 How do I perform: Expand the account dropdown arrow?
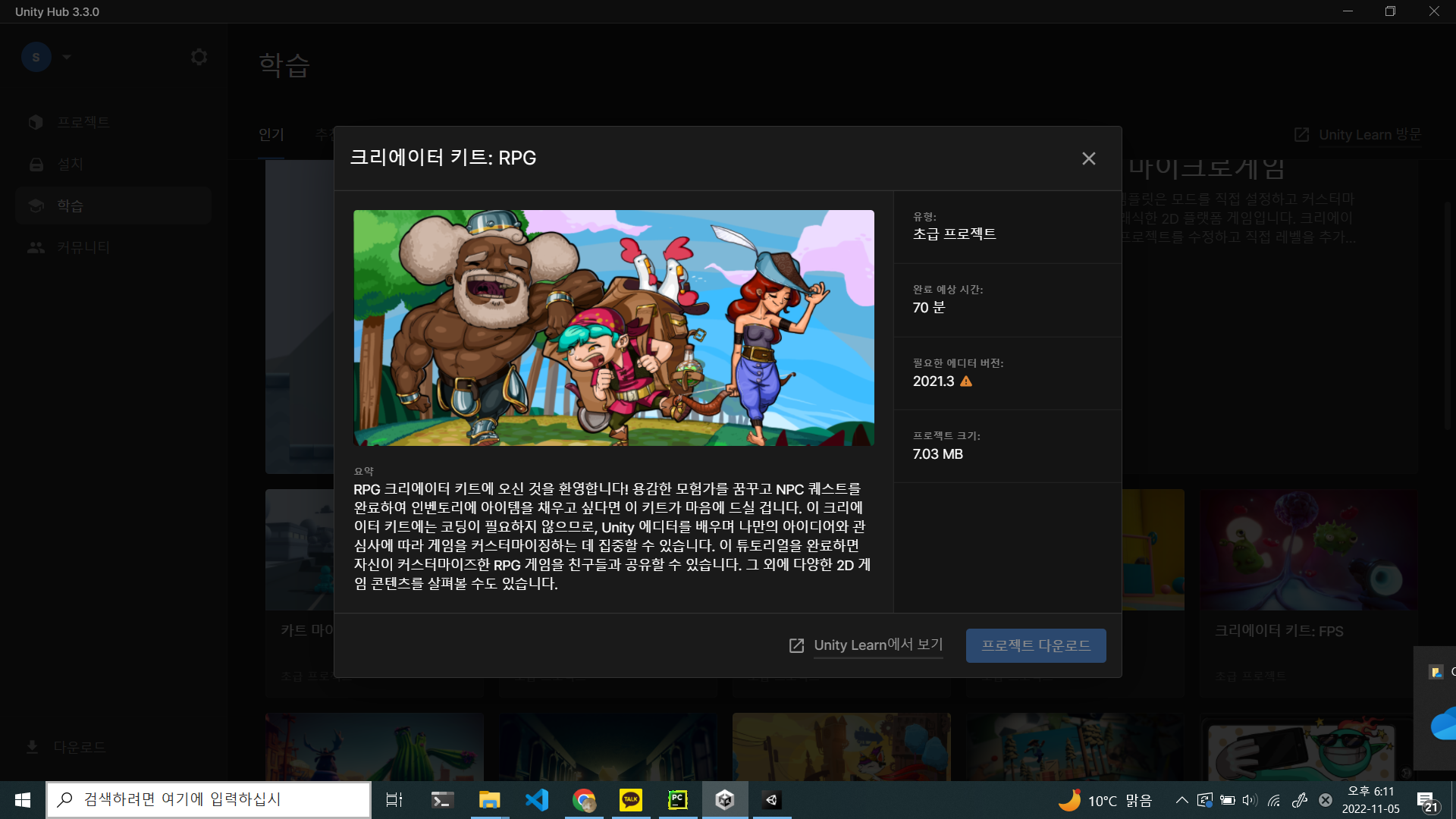[67, 57]
